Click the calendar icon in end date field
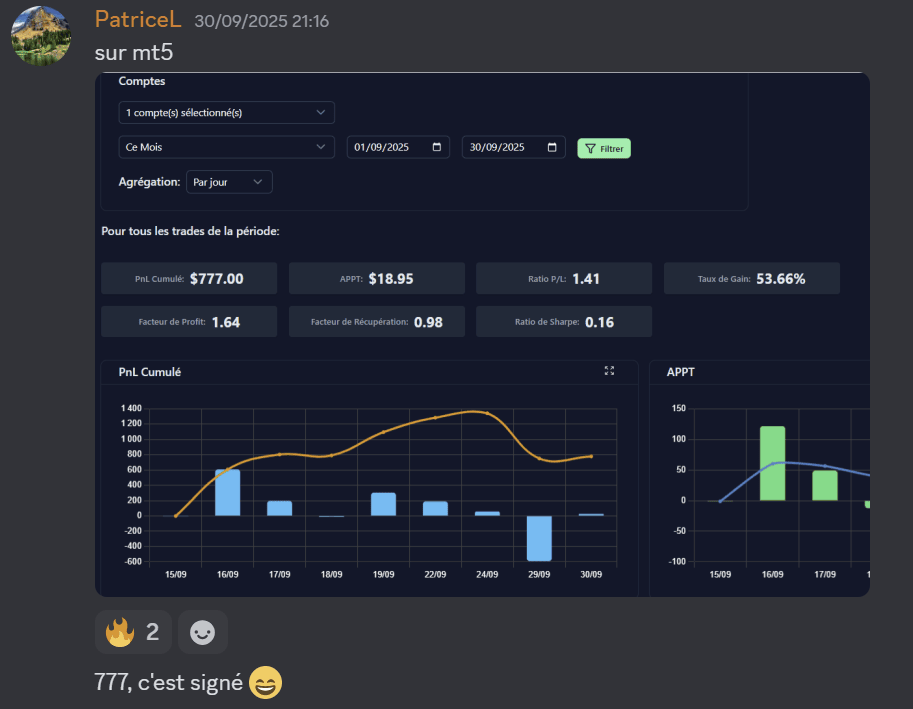This screenshot has width=913, height=709. coord(552,148)
